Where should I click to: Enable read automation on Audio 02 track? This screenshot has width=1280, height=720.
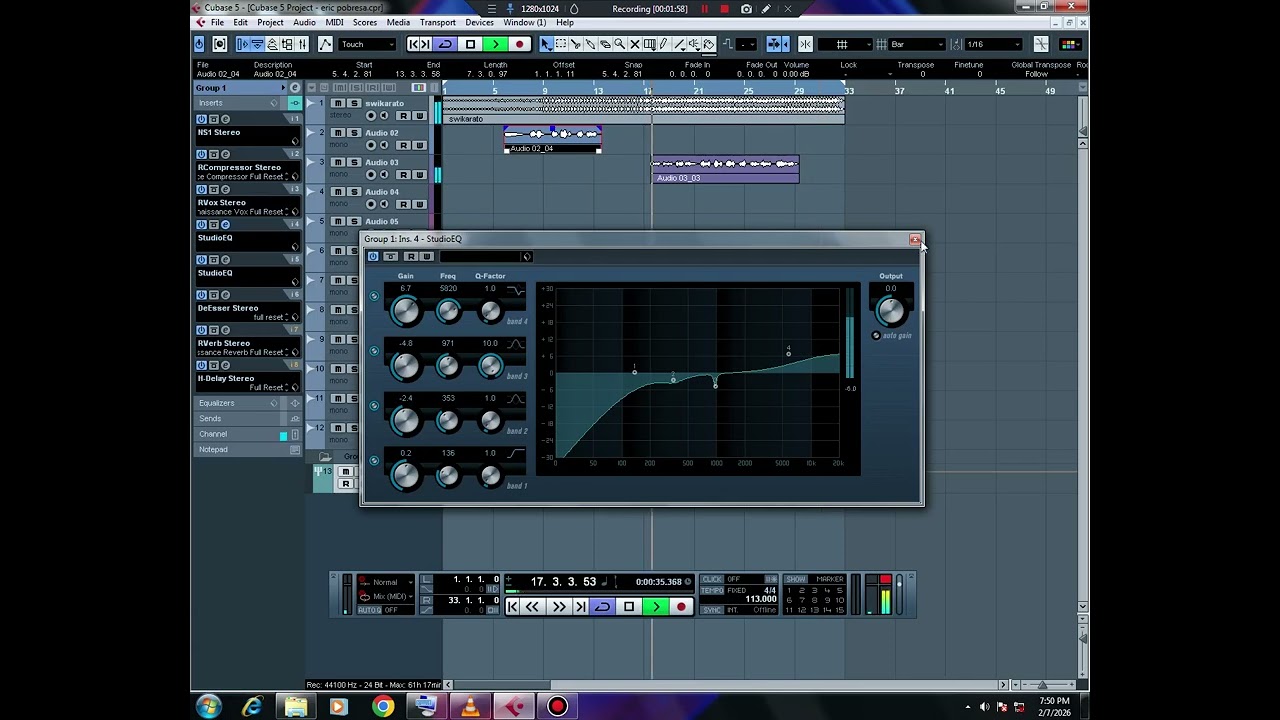pos(403,145)
